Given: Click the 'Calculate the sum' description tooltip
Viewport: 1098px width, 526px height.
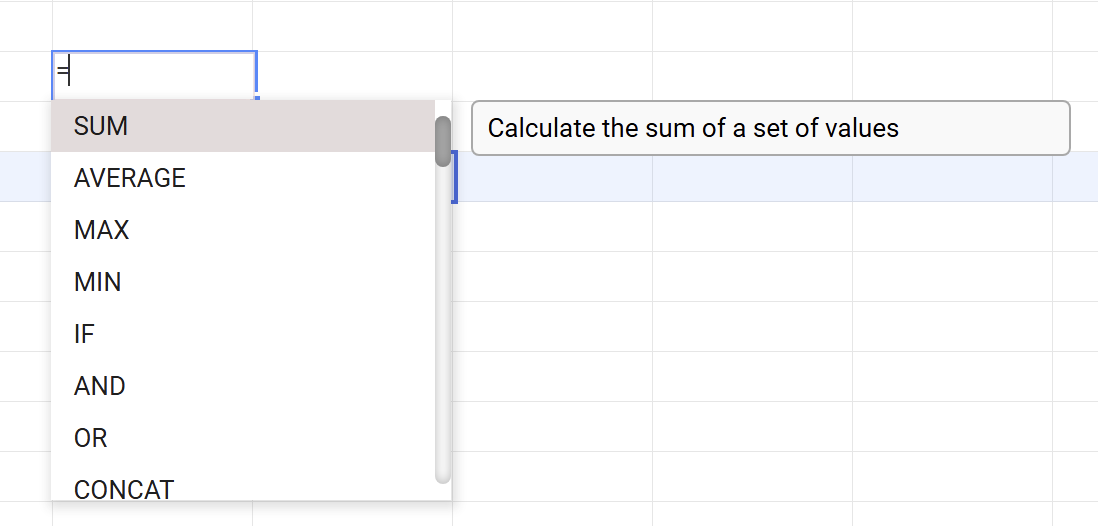Looking at the screenshot, I should coord(770,128).
